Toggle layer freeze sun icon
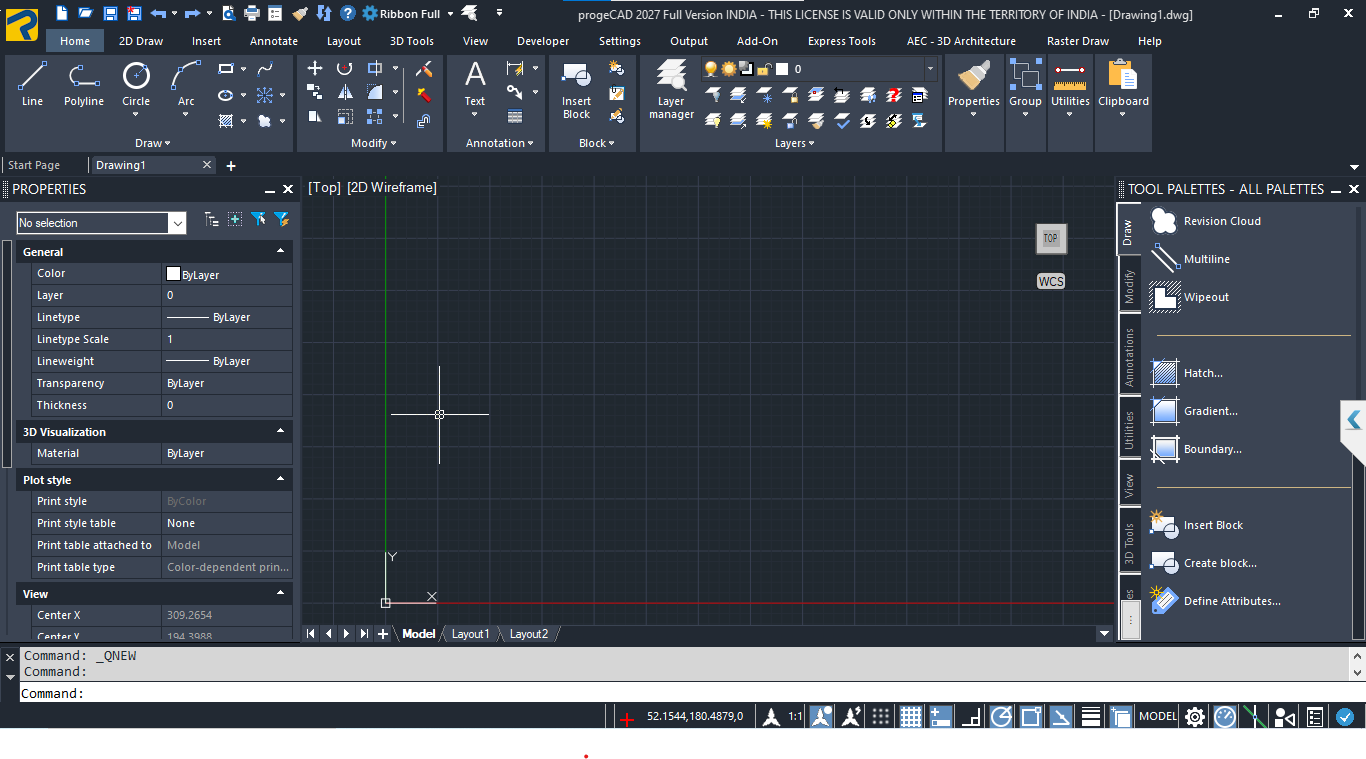This screenshot has width=1366, height=759. 728,69
